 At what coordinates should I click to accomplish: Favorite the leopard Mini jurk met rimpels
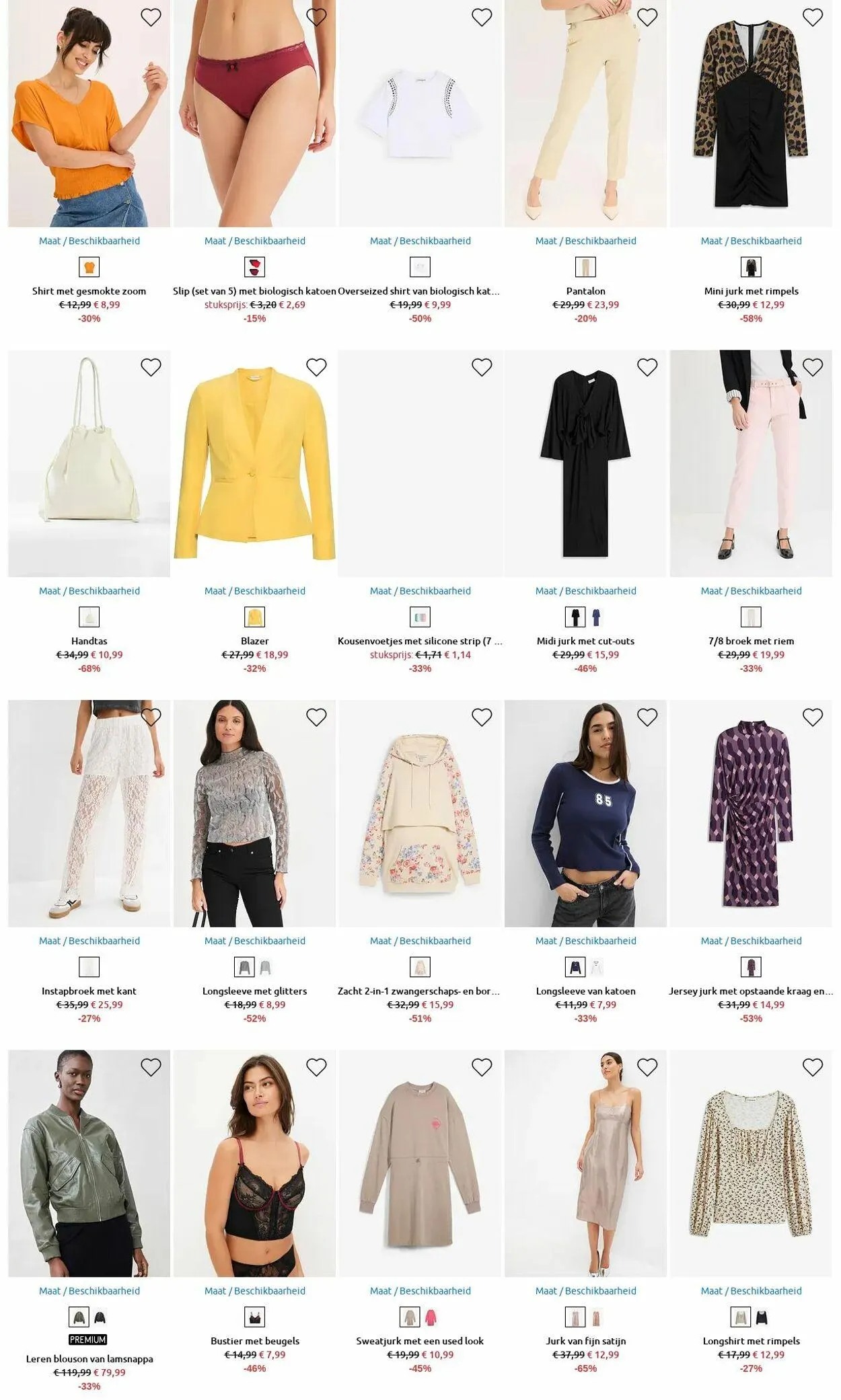(813, 17)
